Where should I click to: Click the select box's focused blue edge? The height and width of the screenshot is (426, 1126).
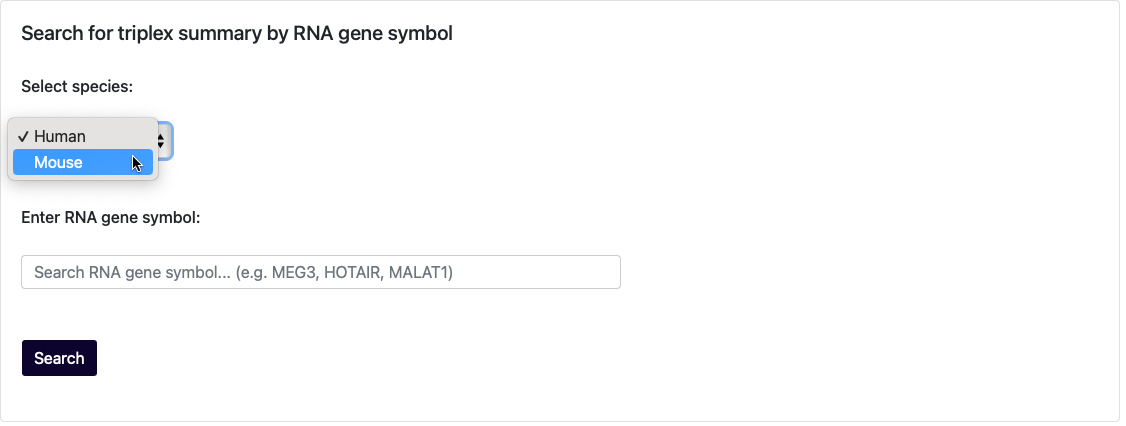point(171,141)
